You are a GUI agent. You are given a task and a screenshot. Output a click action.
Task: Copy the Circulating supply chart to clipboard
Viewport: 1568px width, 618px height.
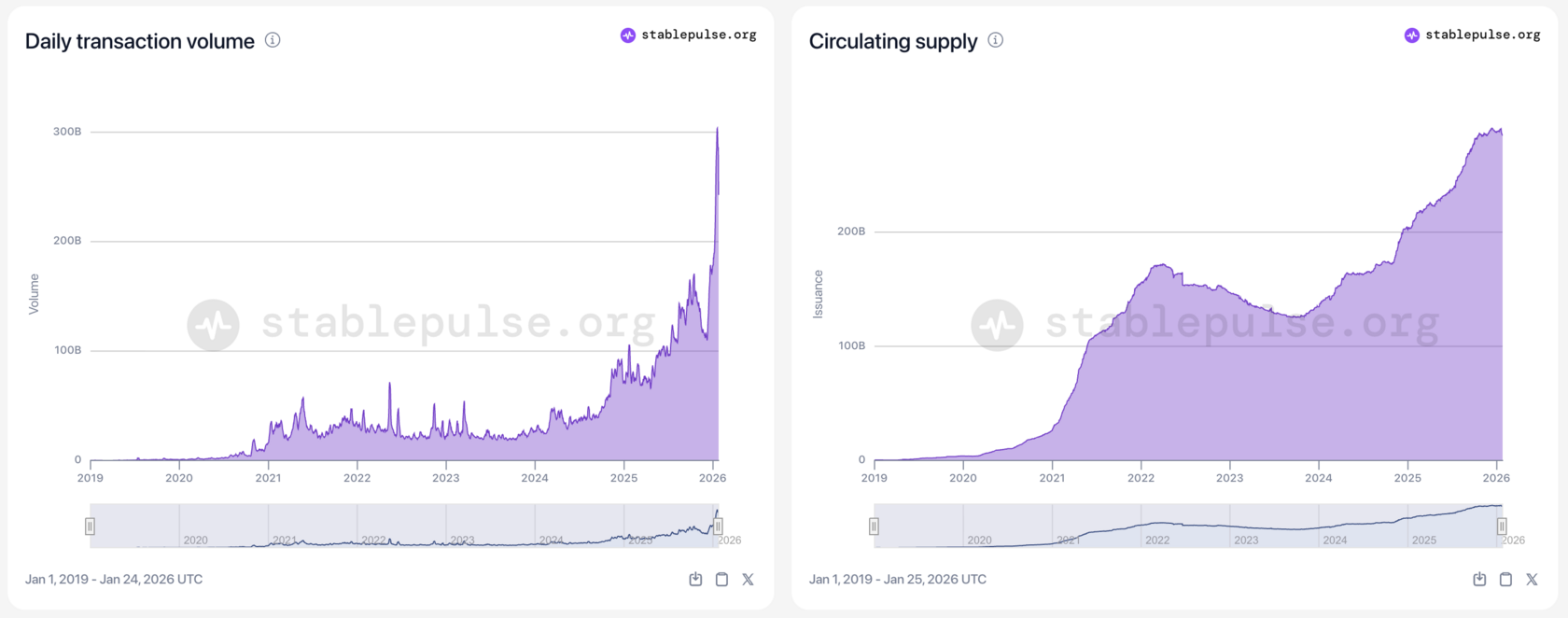1505,580
